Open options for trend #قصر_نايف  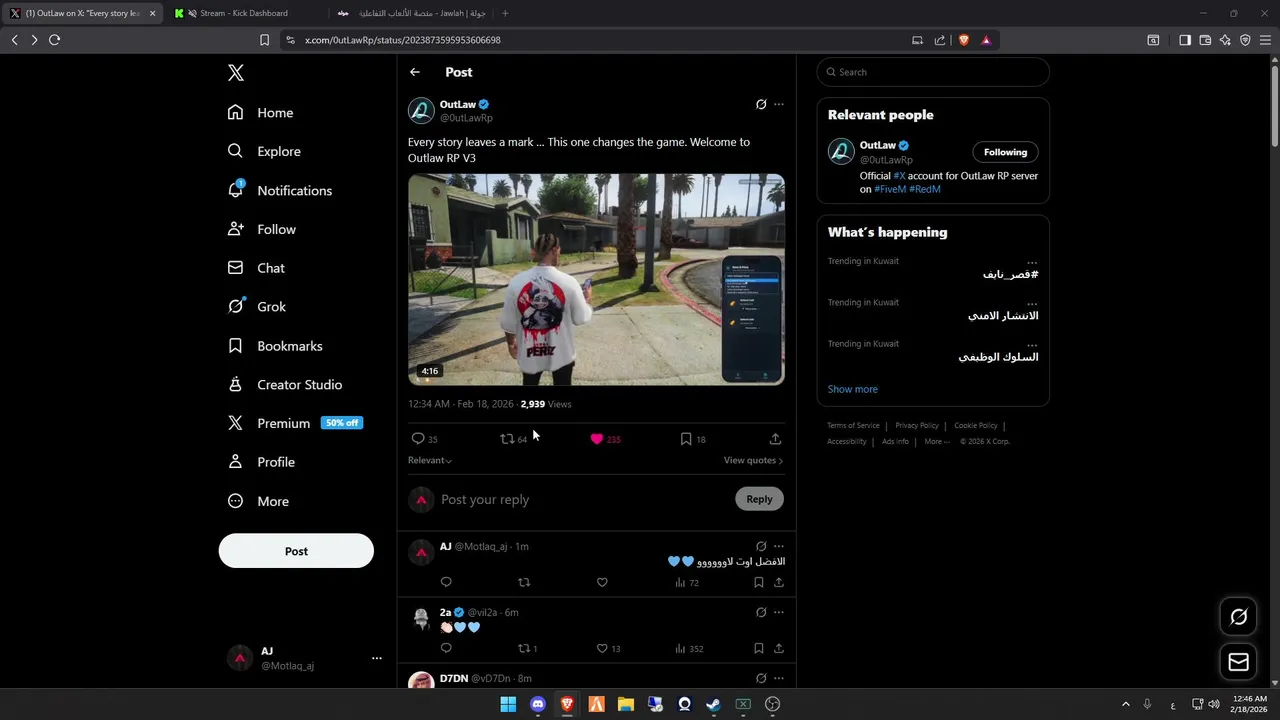point(1032,261)
